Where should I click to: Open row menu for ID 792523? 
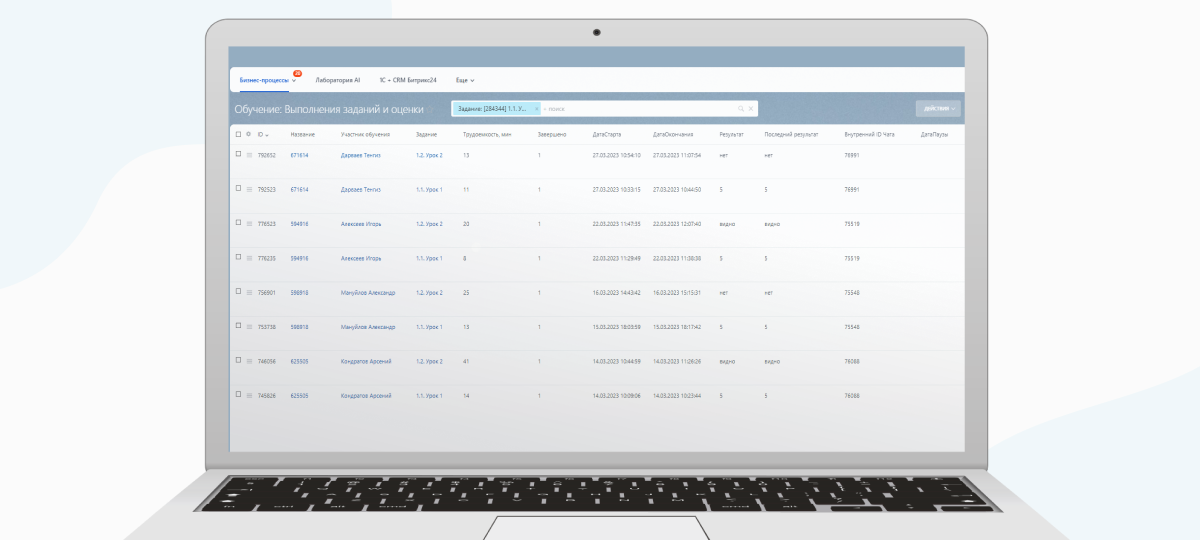point(249,189)
